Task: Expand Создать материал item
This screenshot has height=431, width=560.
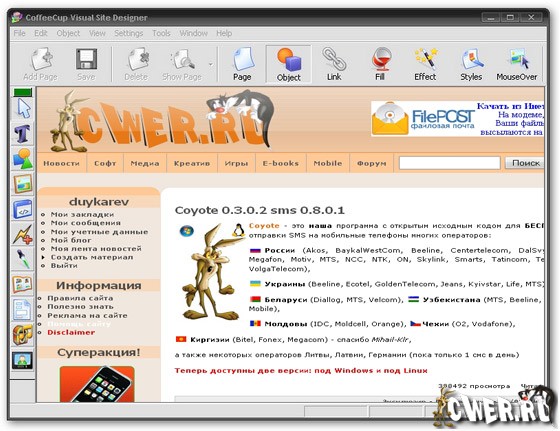Action: pos(92,257)
